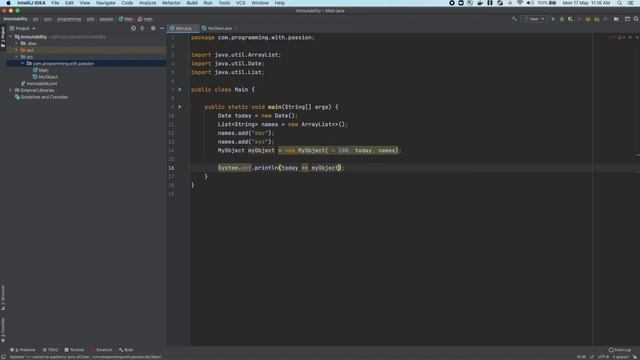Open the Refactor menu
The height and width of the screenshot is (360, 640).
click(x=171, y=3)
